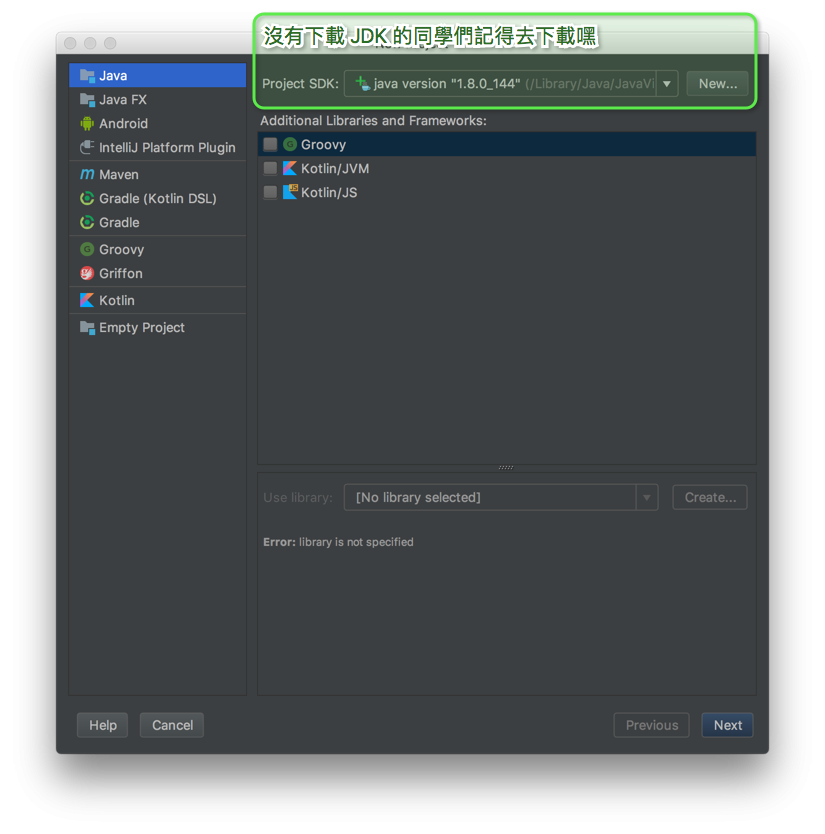Click the No library selected combo box
Screen dimensions: 825x834
[501, 497]
